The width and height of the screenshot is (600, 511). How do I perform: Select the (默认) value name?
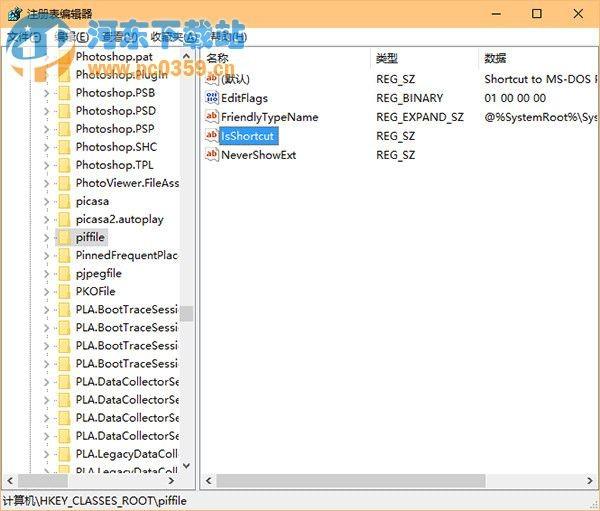click(x=235, y=79)
